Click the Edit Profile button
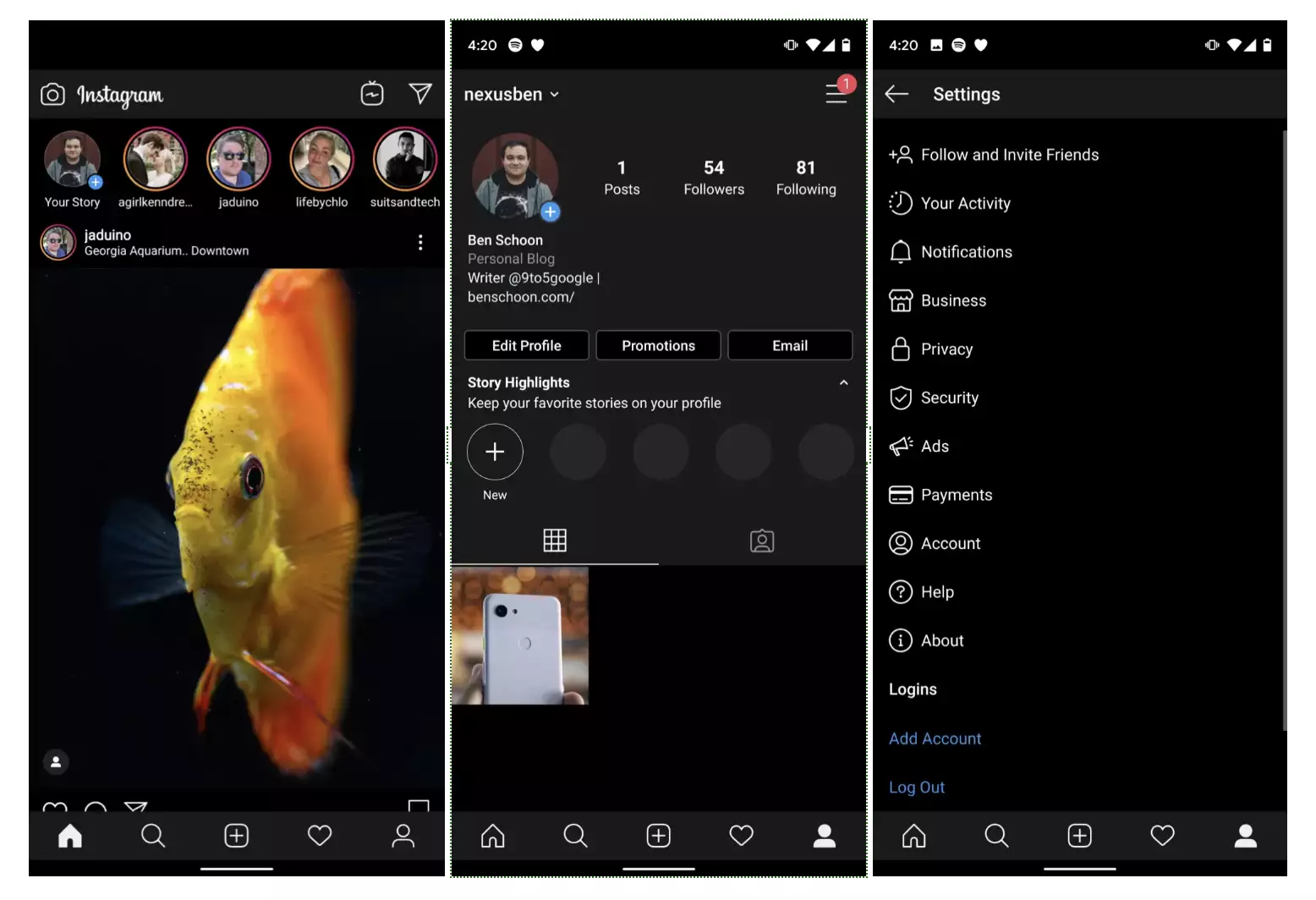This screenshot has width=1316, height=900. point(526,345)
